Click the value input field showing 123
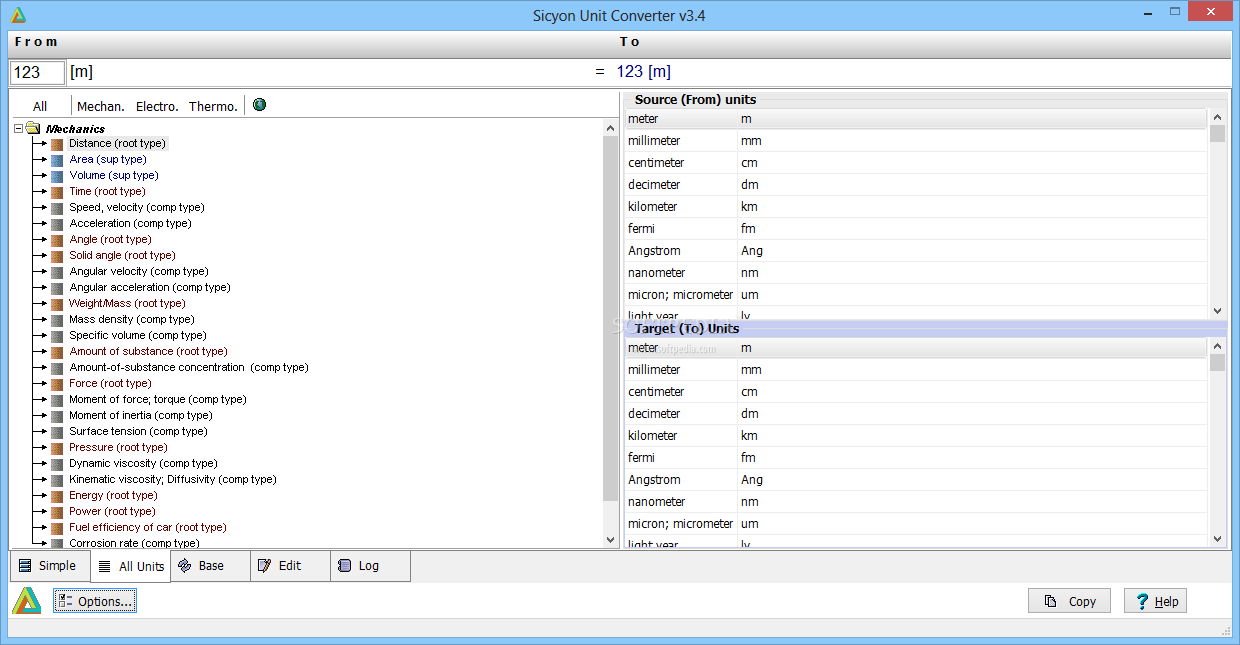The image size is (1240, 645). tap(37, 72)
